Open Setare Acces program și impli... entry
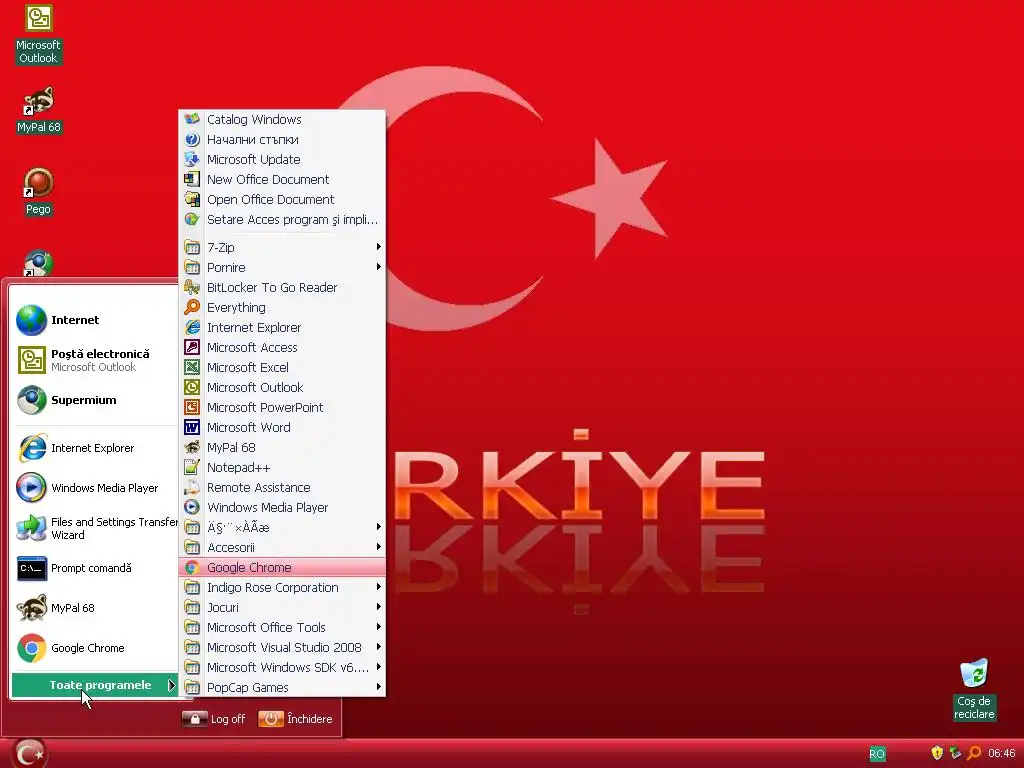The image size is (1024, 768). pos(282,219)
